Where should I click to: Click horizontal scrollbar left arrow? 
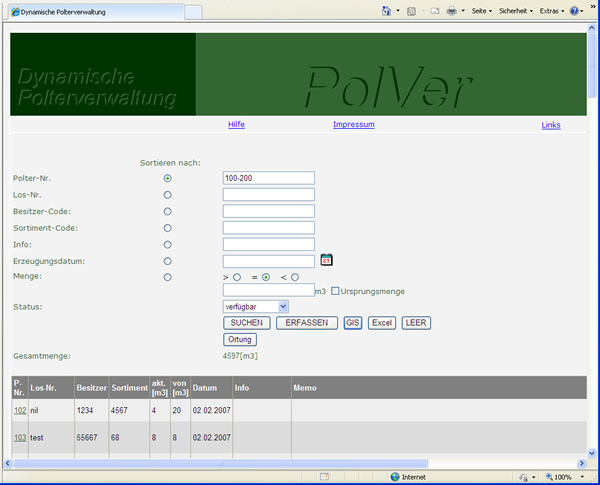coord(8,463)
